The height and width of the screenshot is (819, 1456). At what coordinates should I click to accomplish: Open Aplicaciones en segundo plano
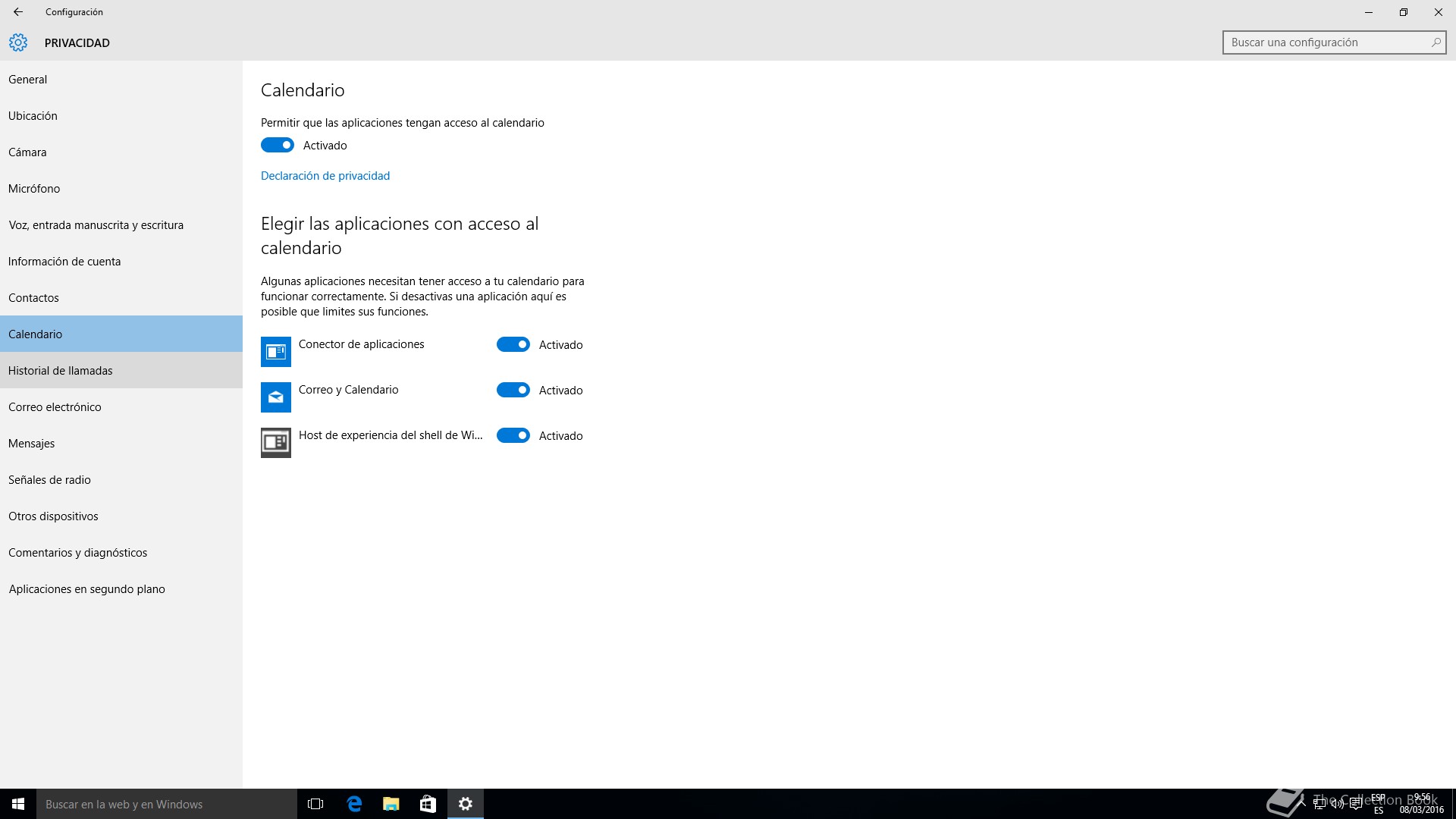point(121,588)
